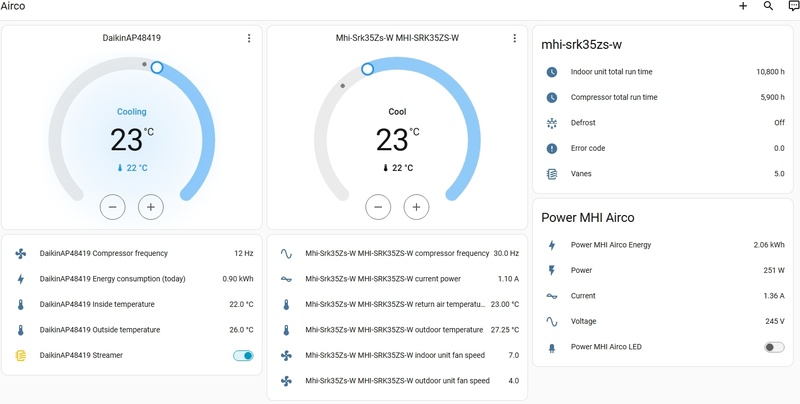Open MHI-SRK35ZS-W outdoor temperature row
Image resolution: width=800 pixels, height=404 pixels.
tap(397, 330)
